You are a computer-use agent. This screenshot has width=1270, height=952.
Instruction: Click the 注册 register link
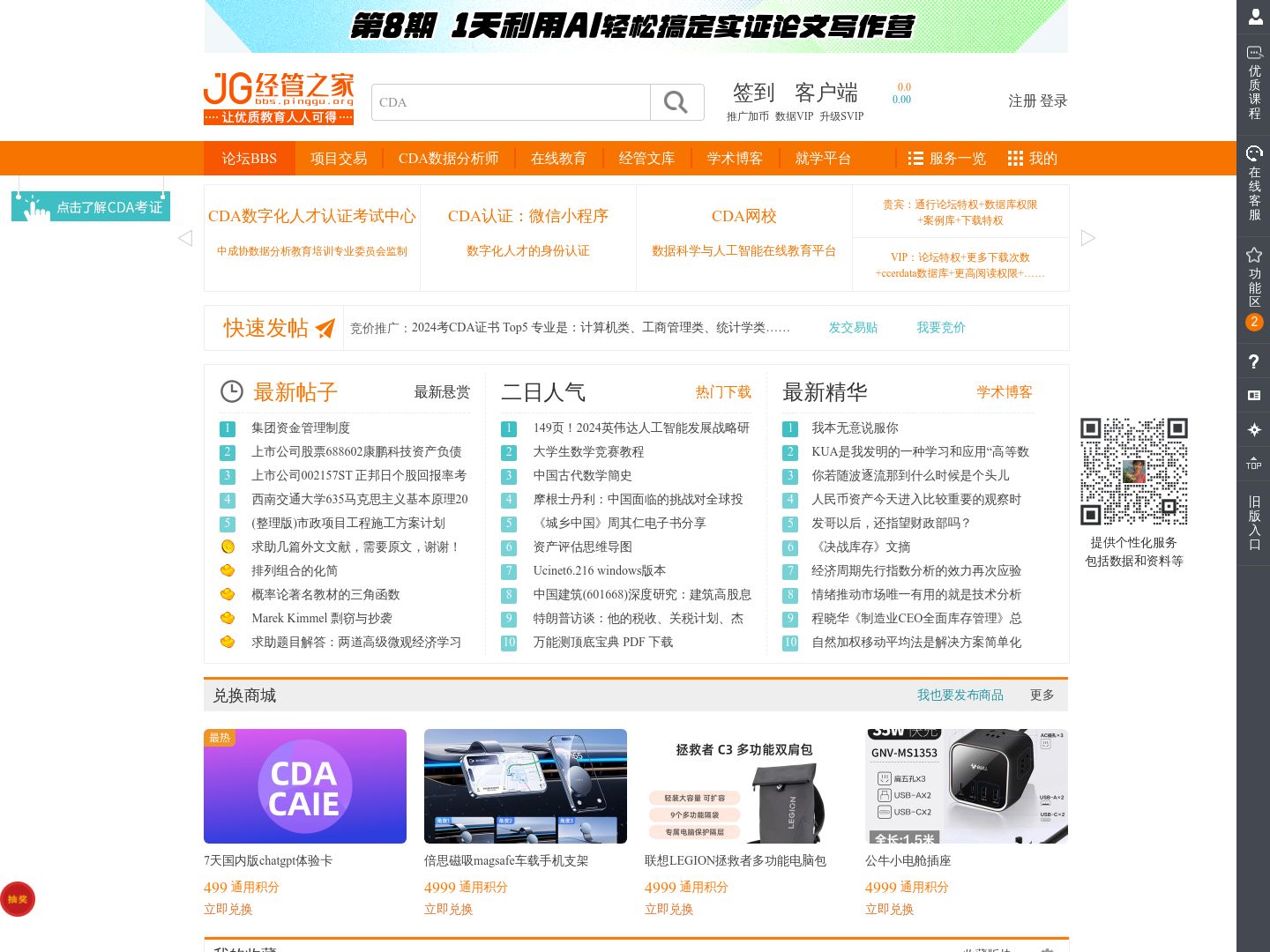point(1022,101)
